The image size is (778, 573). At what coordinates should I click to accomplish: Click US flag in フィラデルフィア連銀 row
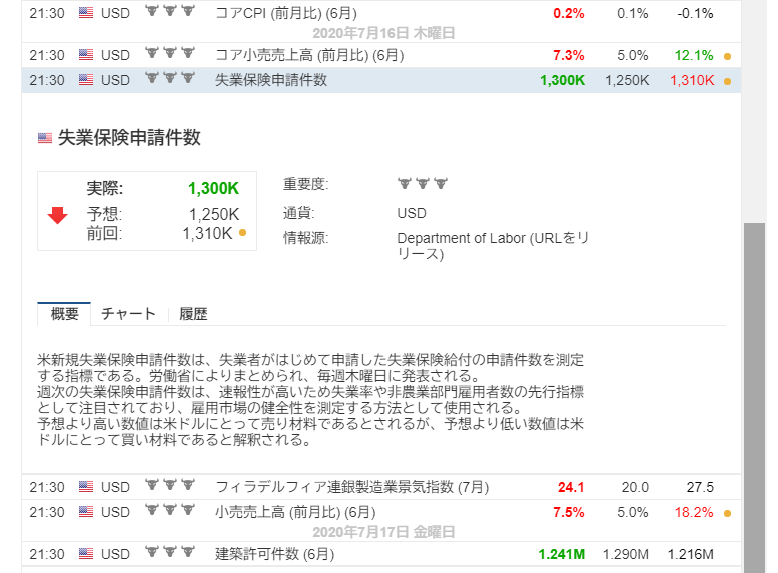pyautogui.click(x=86, y=487)
